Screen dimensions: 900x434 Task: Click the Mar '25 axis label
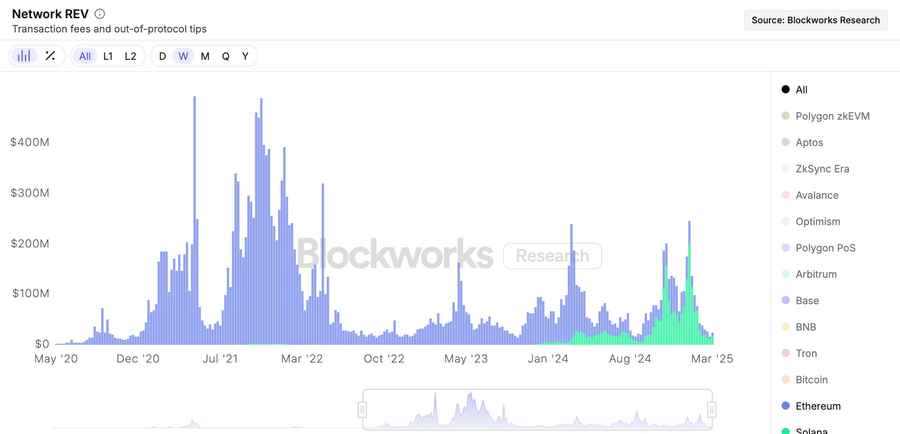click(x=712, y=359)
